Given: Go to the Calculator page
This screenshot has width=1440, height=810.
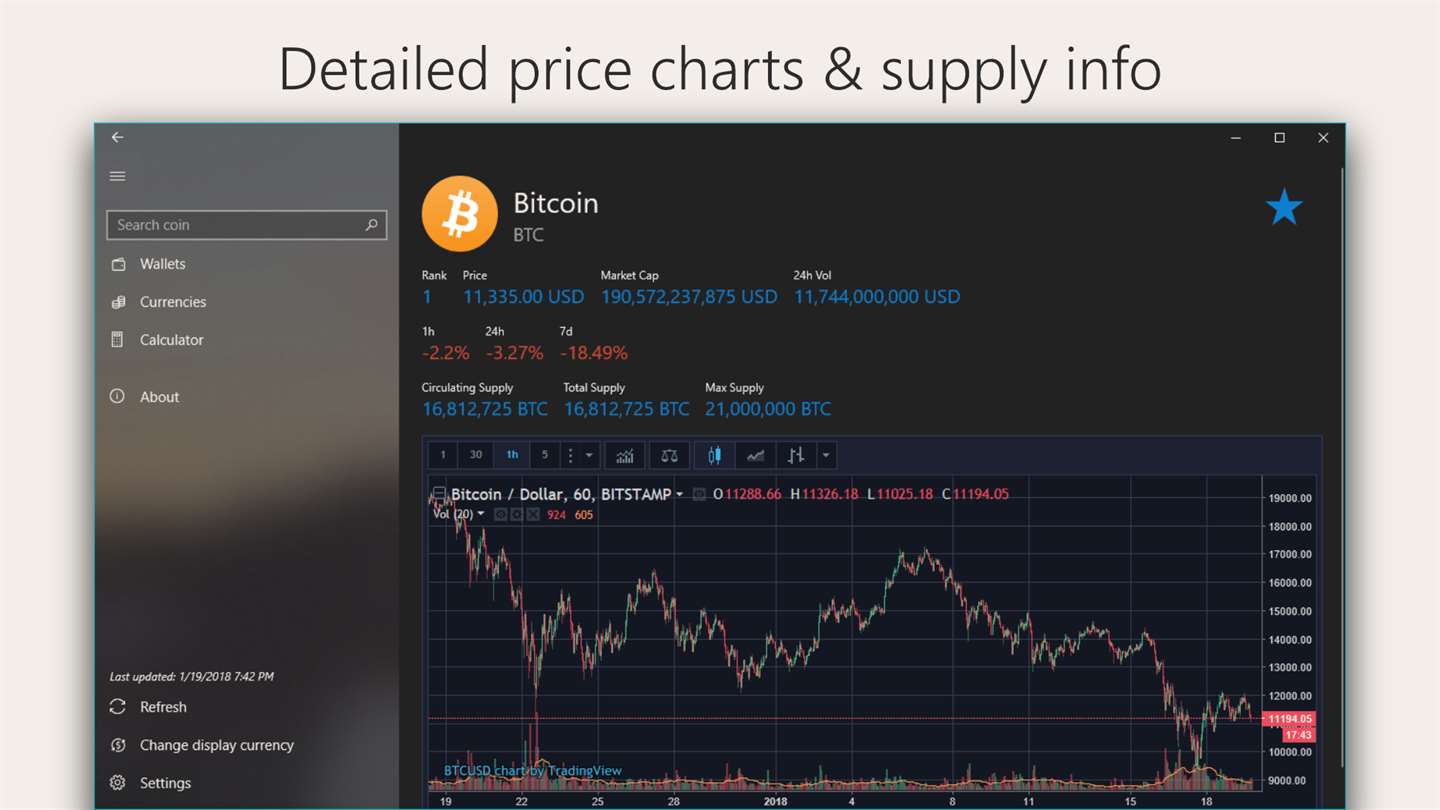Looking at the screenshot, I should [171, 340].
